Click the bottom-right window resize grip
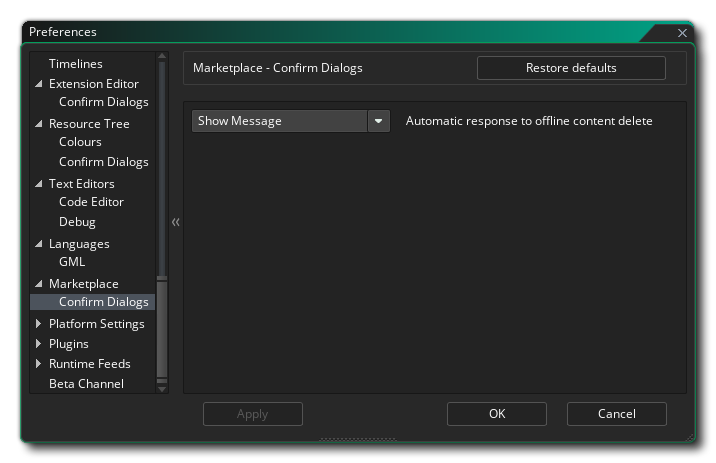716x463 pixels. point(690,437)
